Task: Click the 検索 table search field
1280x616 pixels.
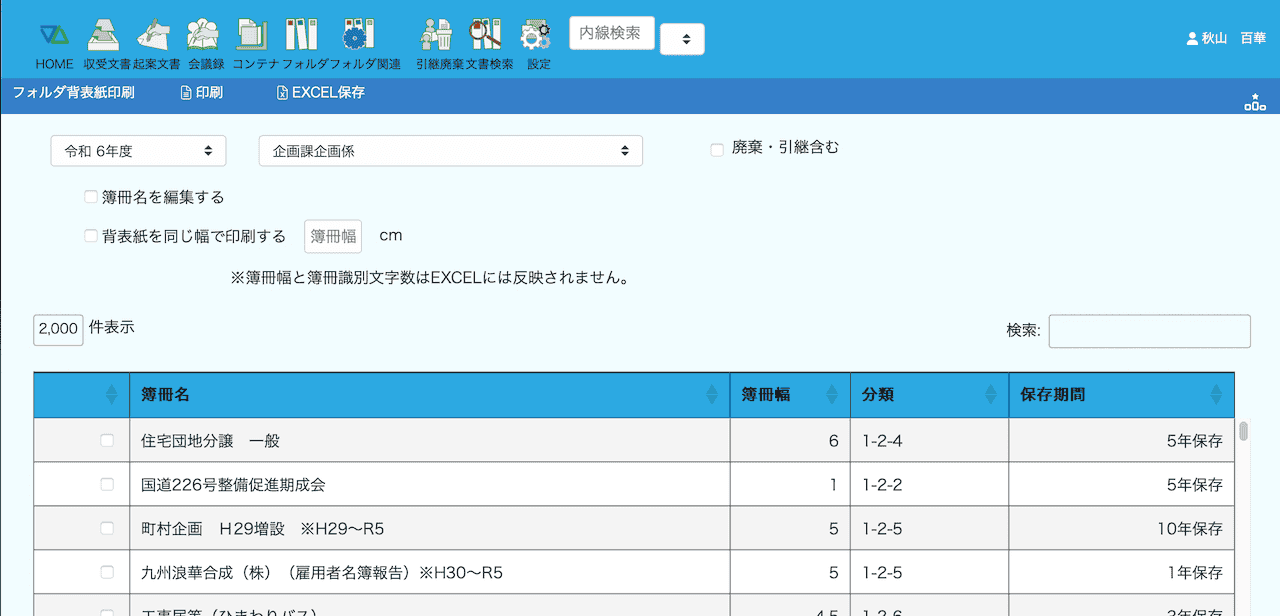Action: (x=1149, y=331)
